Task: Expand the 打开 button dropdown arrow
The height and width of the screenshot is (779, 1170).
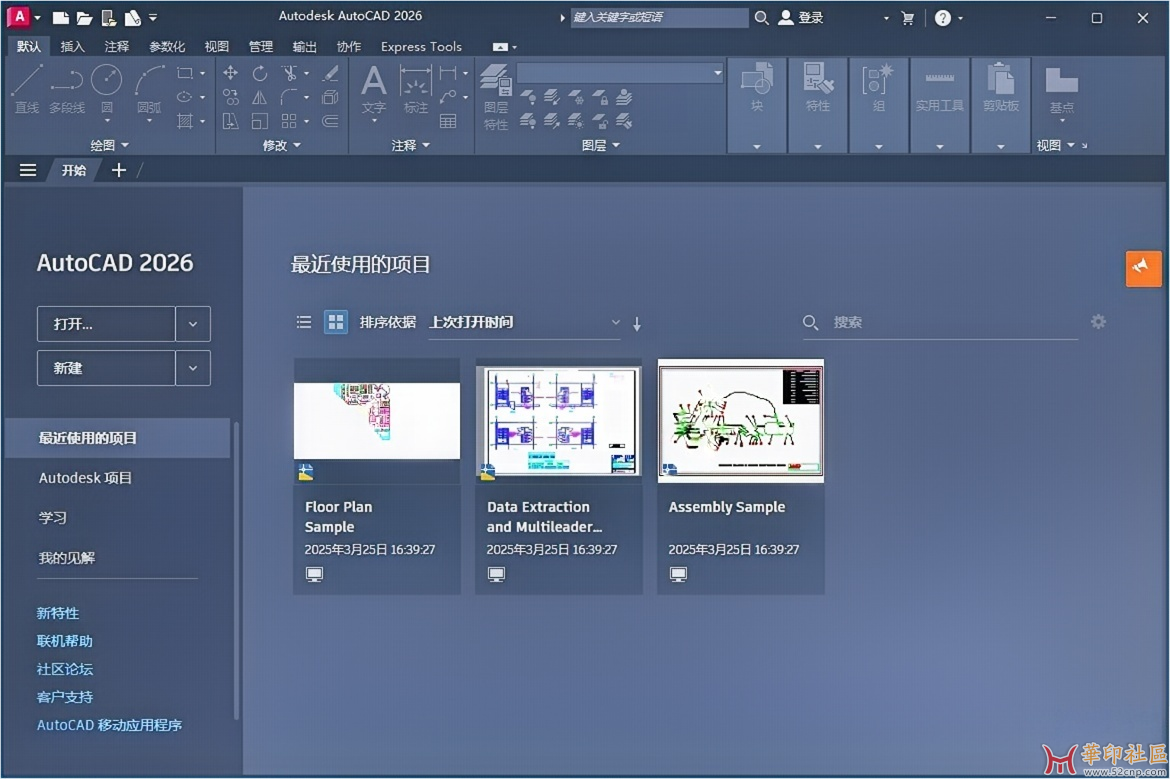Action: point(193,324)
